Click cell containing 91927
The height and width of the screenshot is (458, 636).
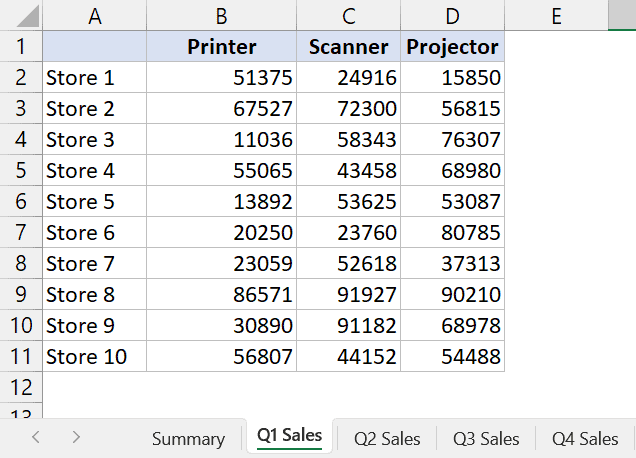pos(348,295)
